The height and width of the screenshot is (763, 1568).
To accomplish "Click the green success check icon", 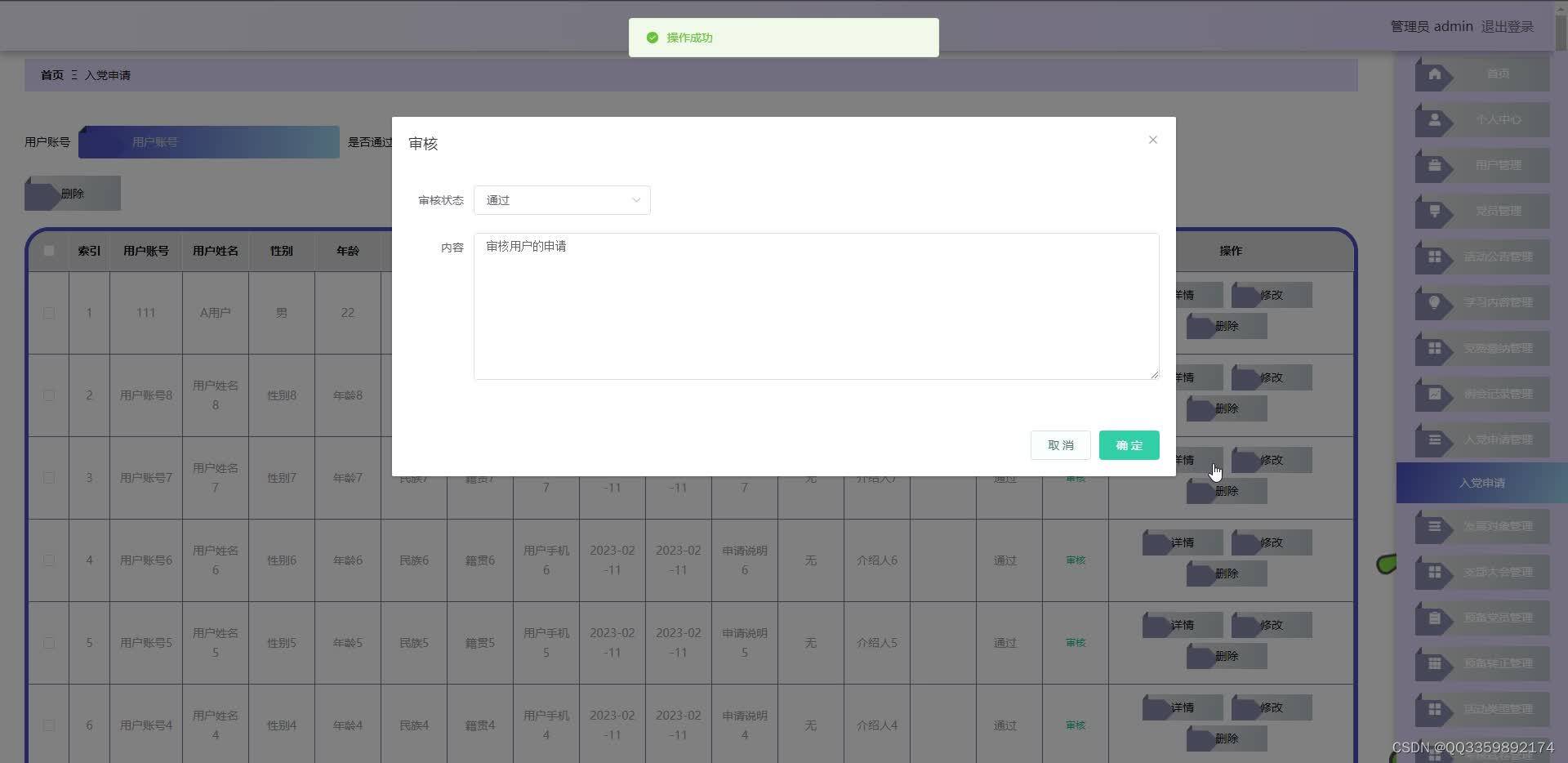I will coord(653,38).
